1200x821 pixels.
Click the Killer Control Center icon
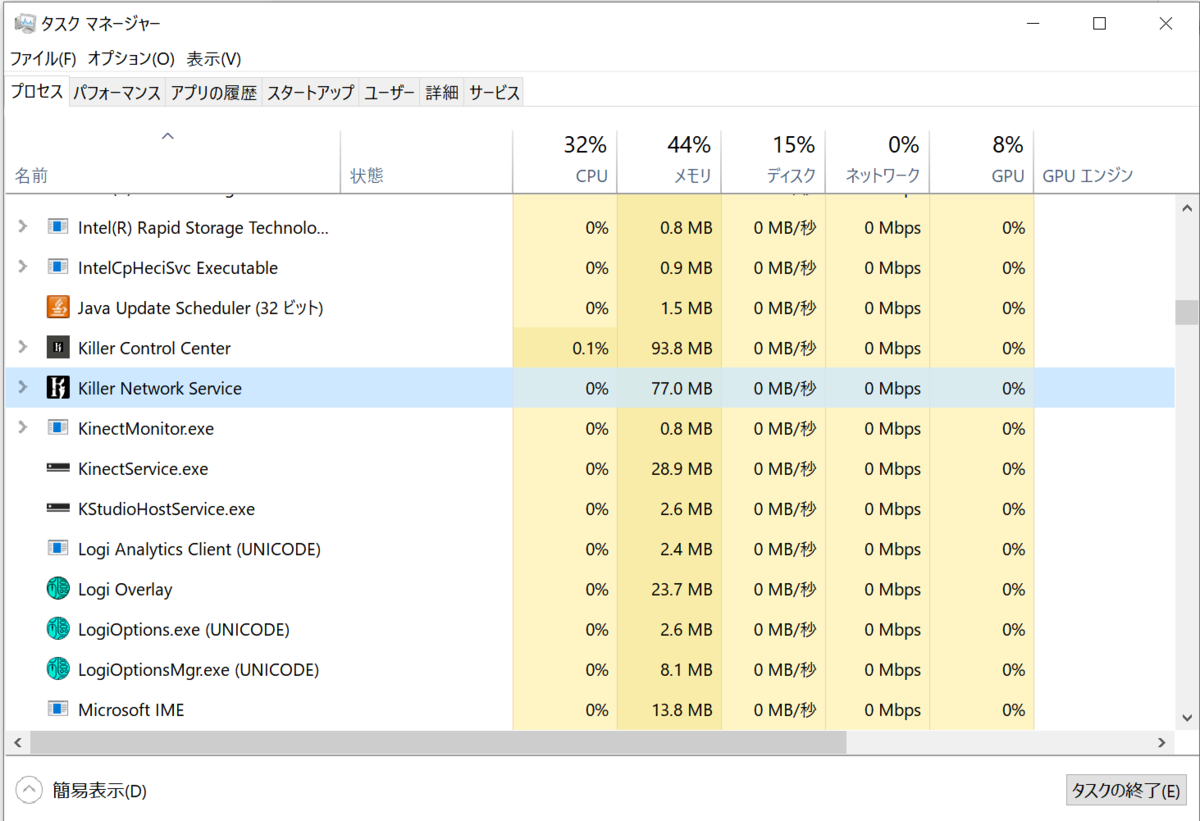tap(57, 347)
